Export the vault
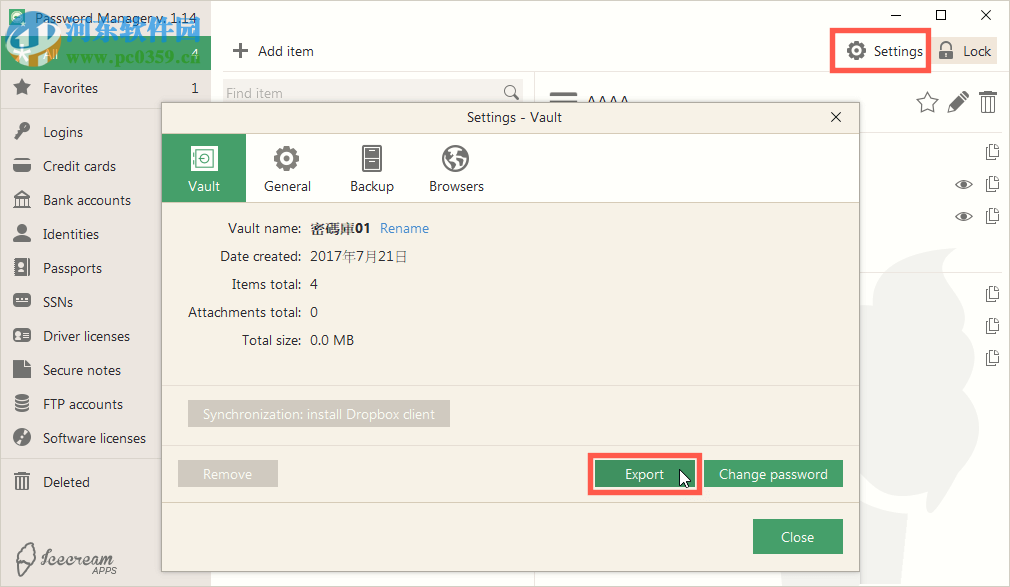Image resolution: width=1010 pixels, height=587 pixels. click(x=644, y=473)
